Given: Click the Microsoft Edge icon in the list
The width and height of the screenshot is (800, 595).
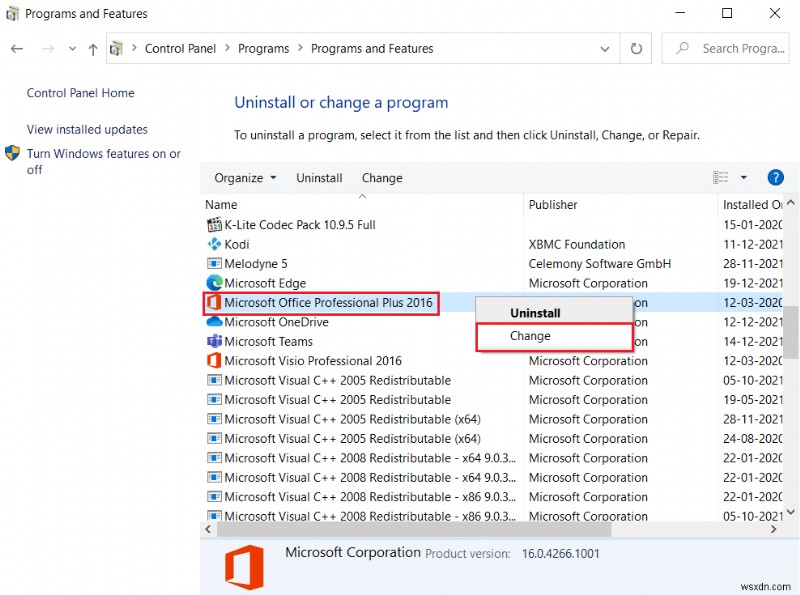Looking at the screenshot, I should [213, 283].
